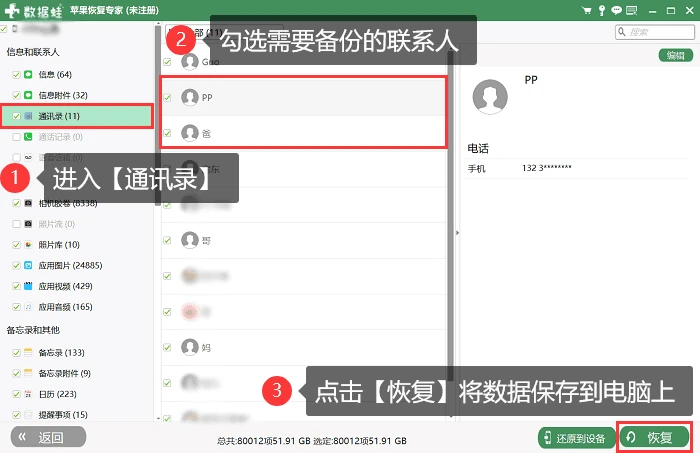Viewport: 700px width, 453px height.
Task: Uncheck the 通讯录 (11) checkbox
Action: coord(17,116)
